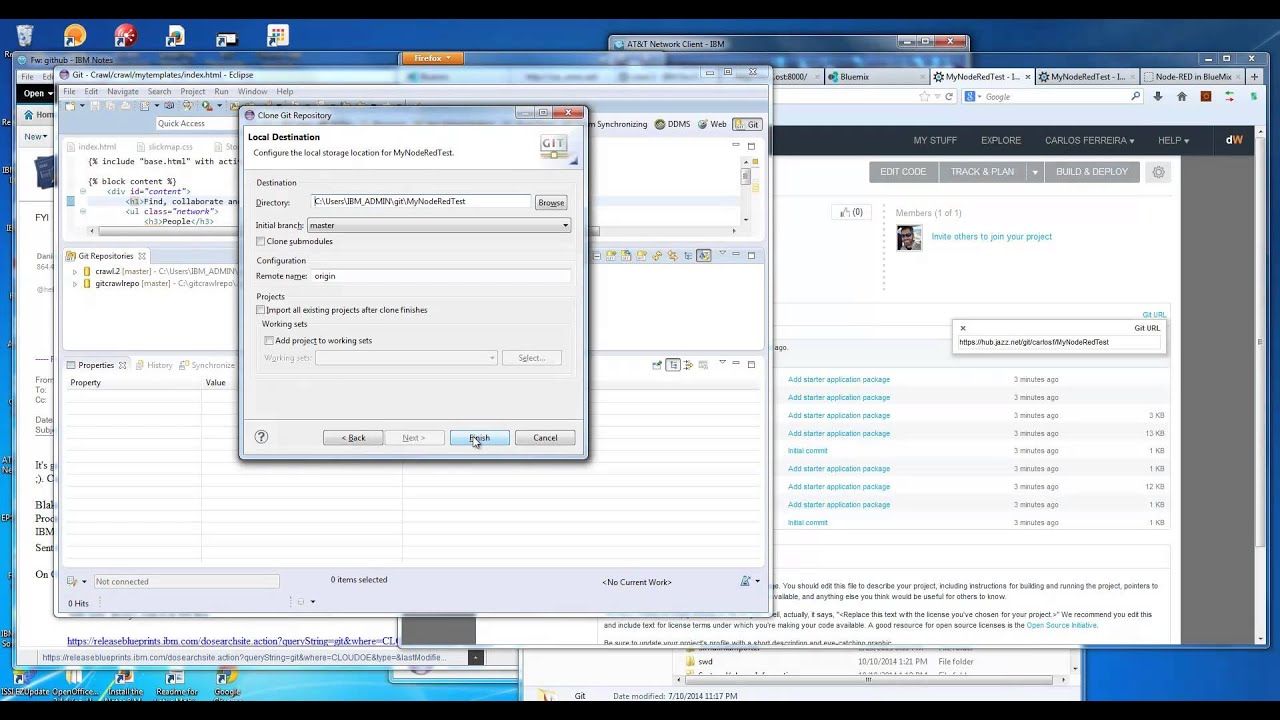This screenshot has height=720, width=1280.
Task: Click Firefox reload icon
Action: [x=949, y=97]
